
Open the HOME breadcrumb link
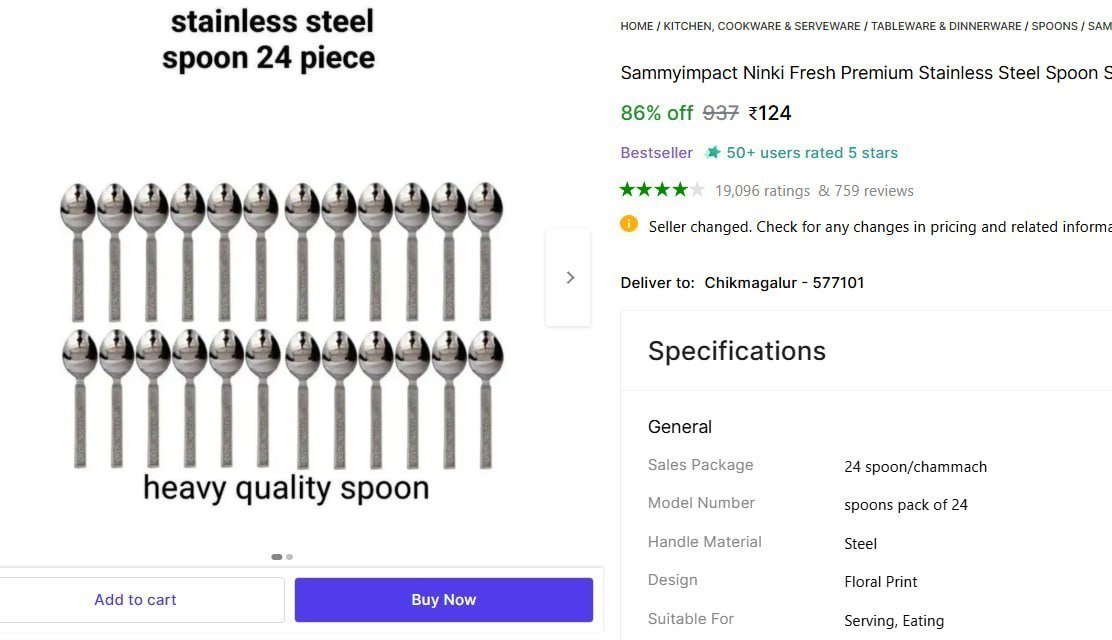637,26
